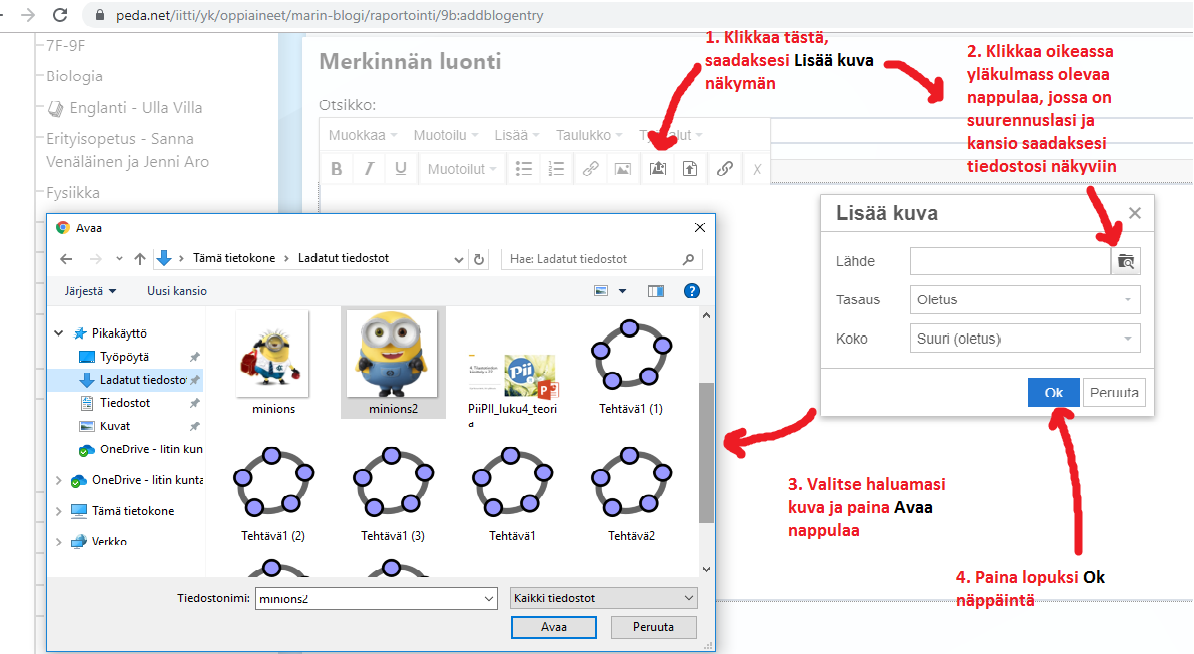This screenshot has width=1194, height=654.
Task: Open the Kaikki tiedostot file type dropdown
Action: (603, 598)
